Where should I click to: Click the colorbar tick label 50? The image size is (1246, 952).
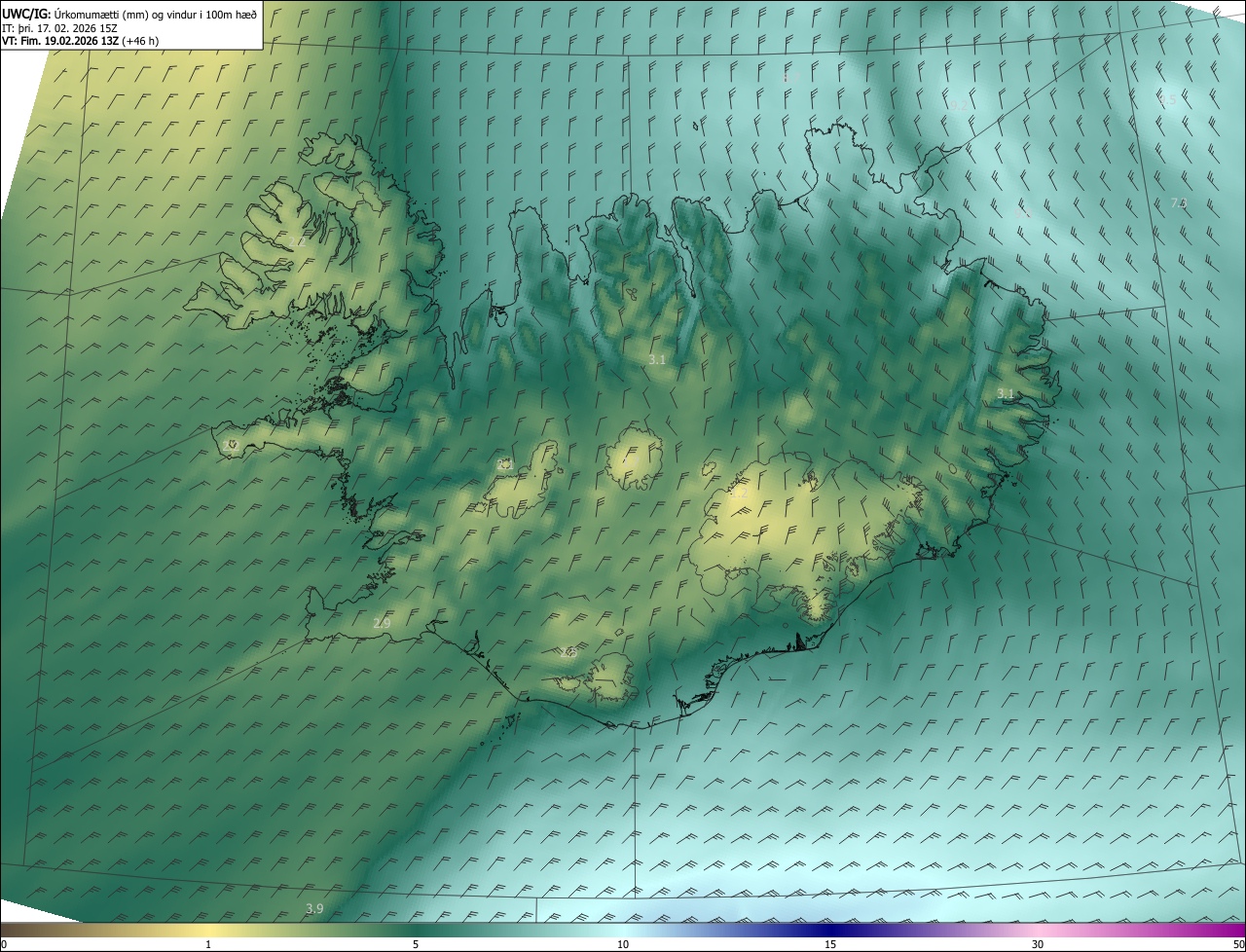(x=1238, y=944)
